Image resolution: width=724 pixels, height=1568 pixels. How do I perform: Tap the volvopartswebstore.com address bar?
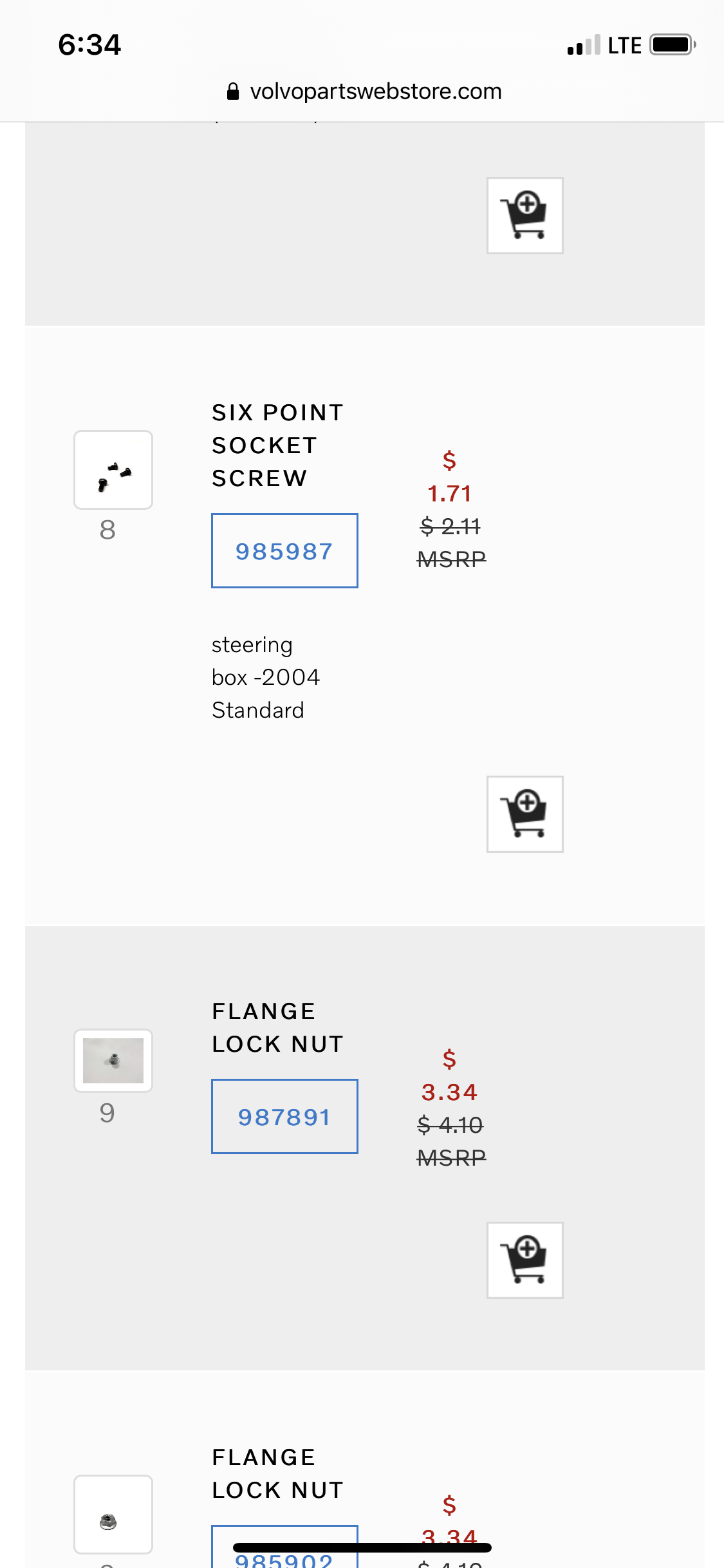tap(375, 91)
